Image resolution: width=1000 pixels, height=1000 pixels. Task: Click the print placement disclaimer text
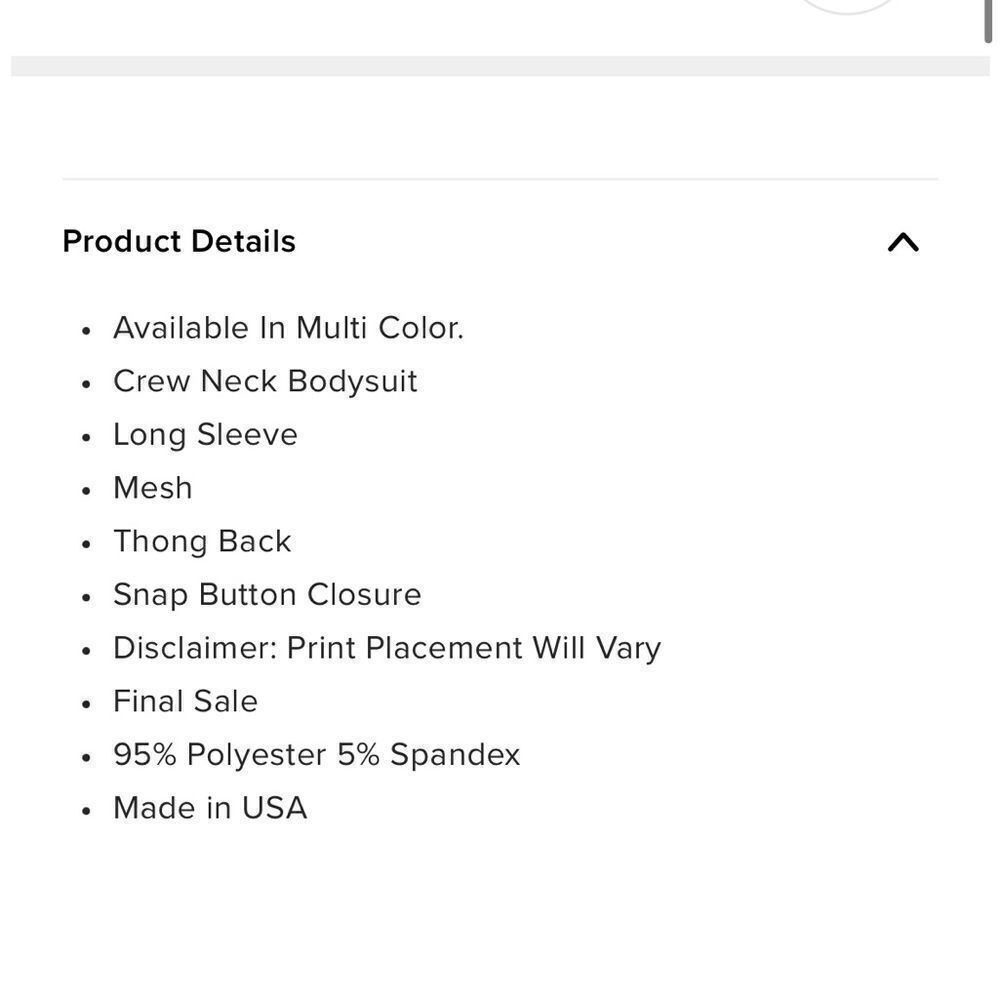[x=387, y=647]
